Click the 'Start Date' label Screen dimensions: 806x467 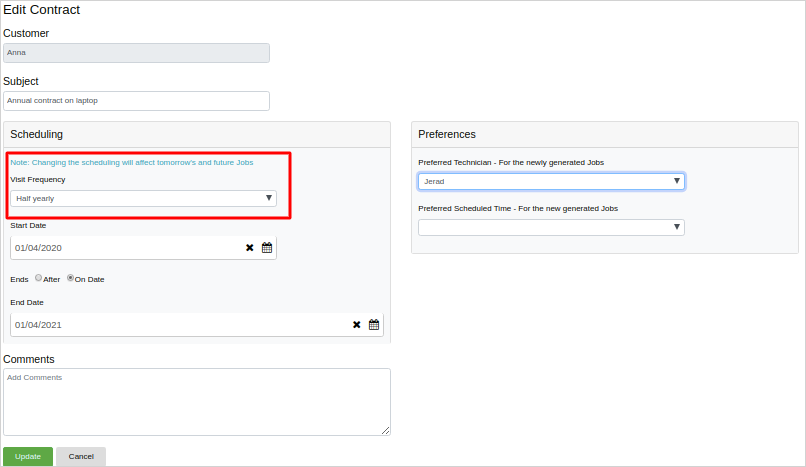pyautogui.click(x=28, y=226)
